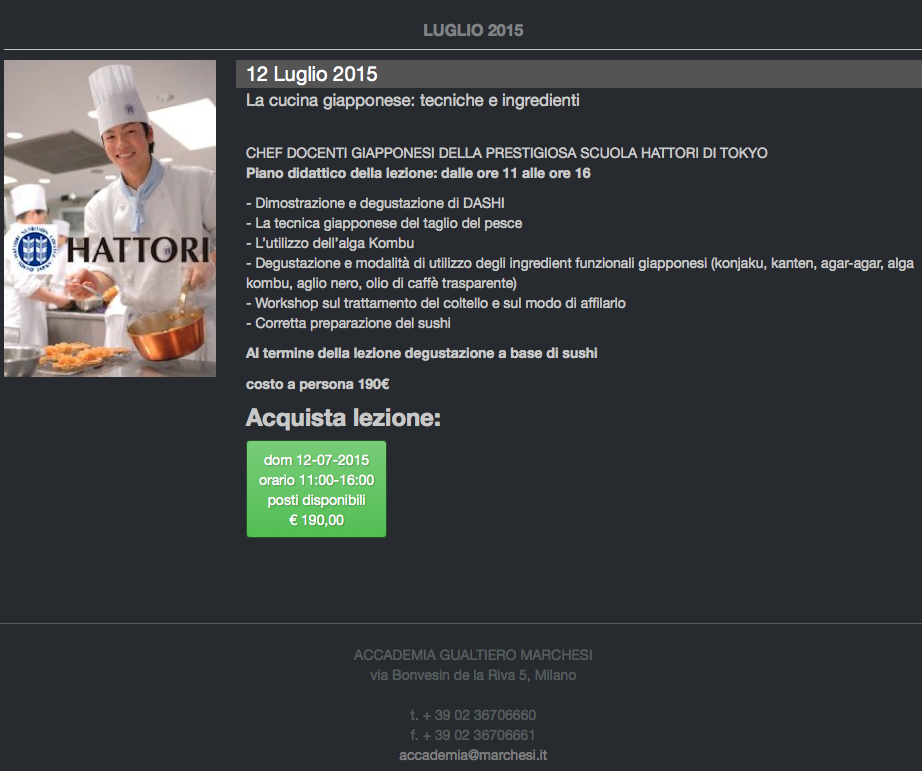
Task: Click the address 'via Bonvesin de la Riva 5, Milano'
Action: tap(473, 675)
